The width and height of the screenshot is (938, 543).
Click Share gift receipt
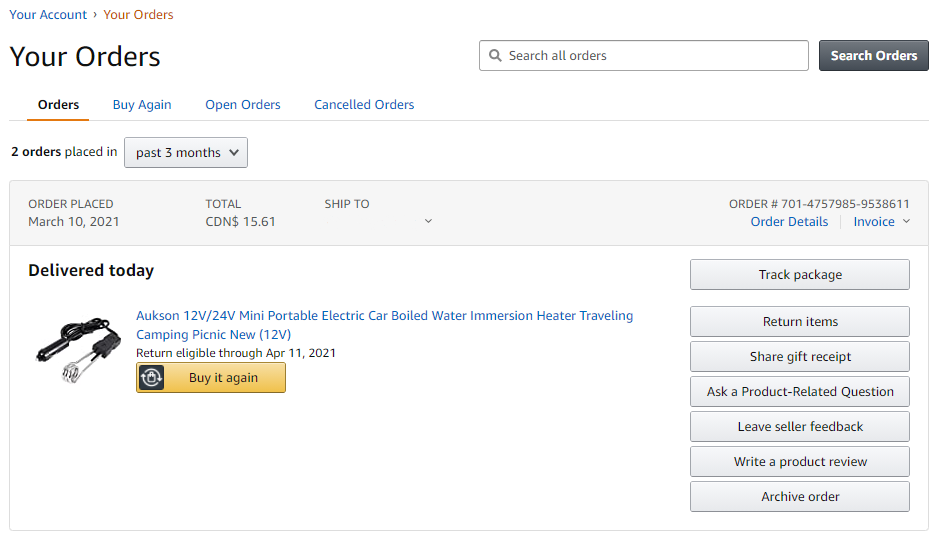[x=800, y=357]
